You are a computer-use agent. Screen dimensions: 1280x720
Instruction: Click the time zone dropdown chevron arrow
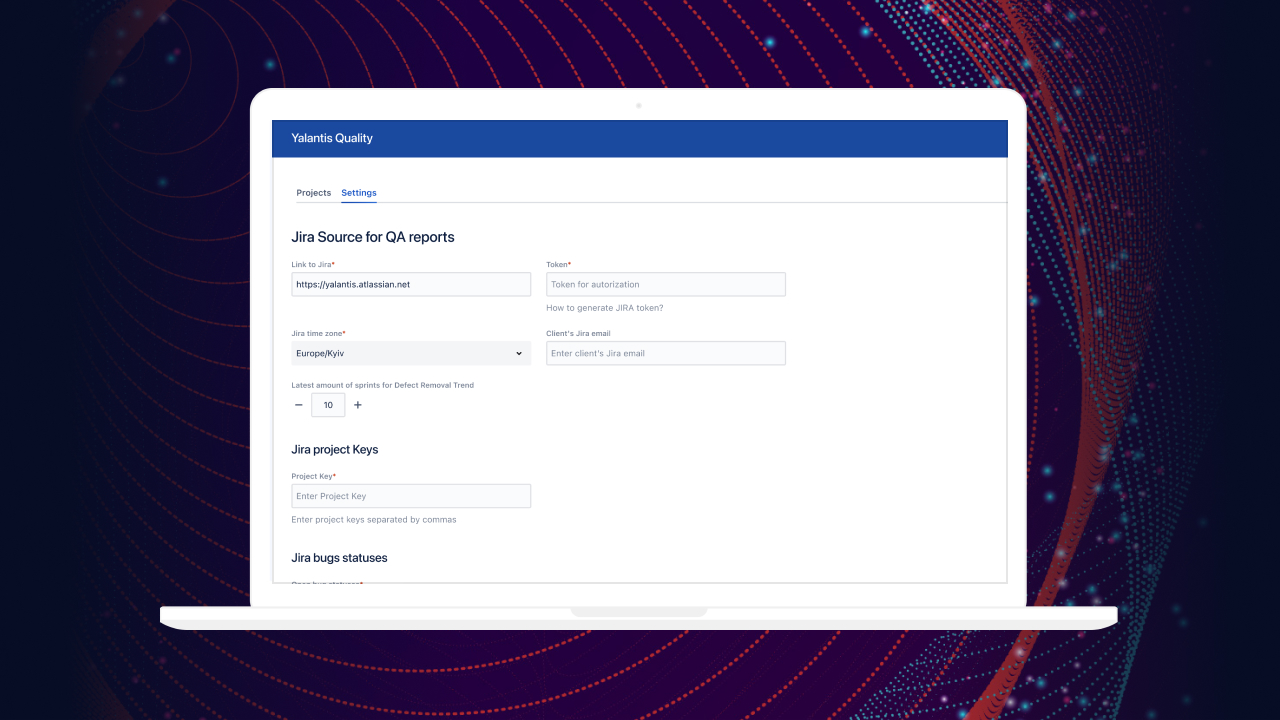(519, 353)
